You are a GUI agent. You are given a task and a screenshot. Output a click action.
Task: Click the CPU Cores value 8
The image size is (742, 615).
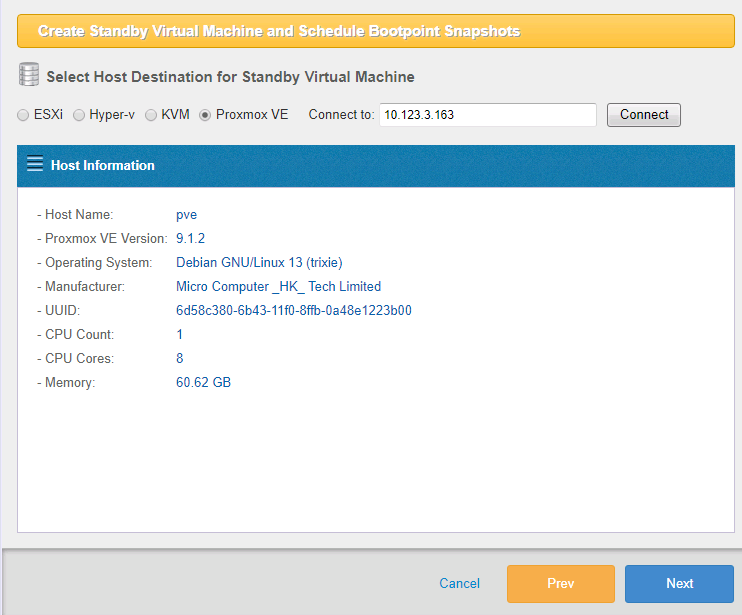[x=180, y=358]
